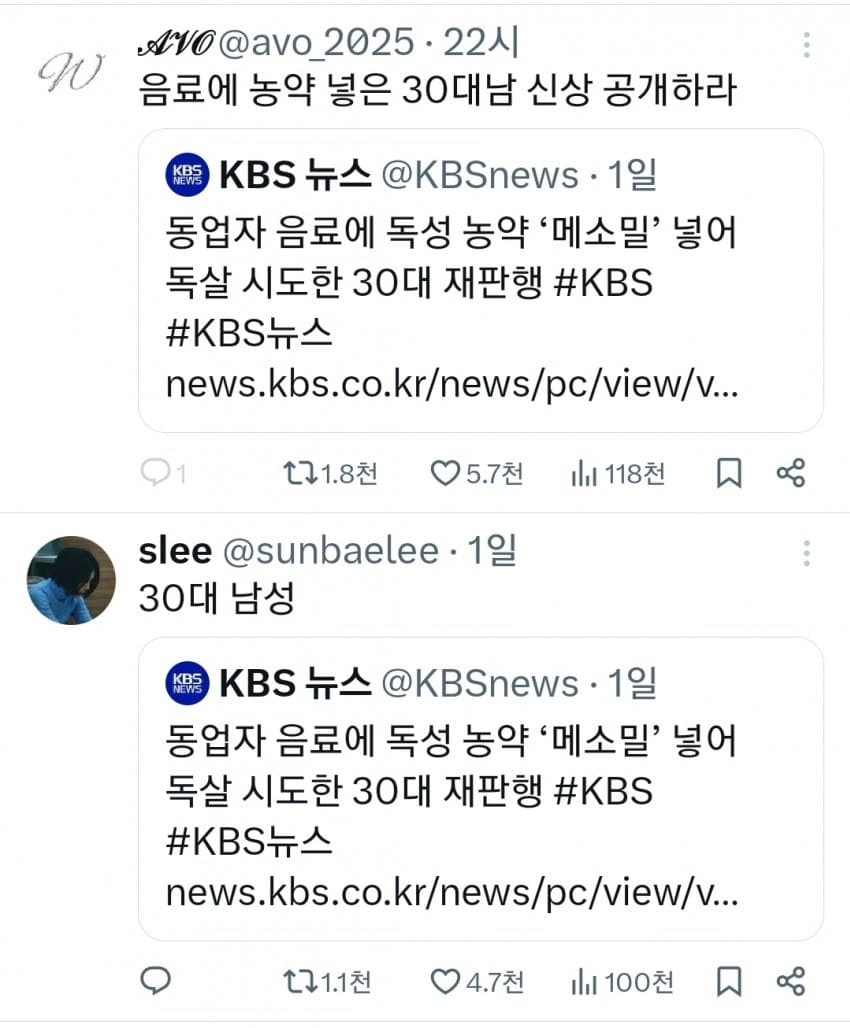Like the avo_2025 tweet
This screenshot has height=1028, width=850.
tap(444, 473)
